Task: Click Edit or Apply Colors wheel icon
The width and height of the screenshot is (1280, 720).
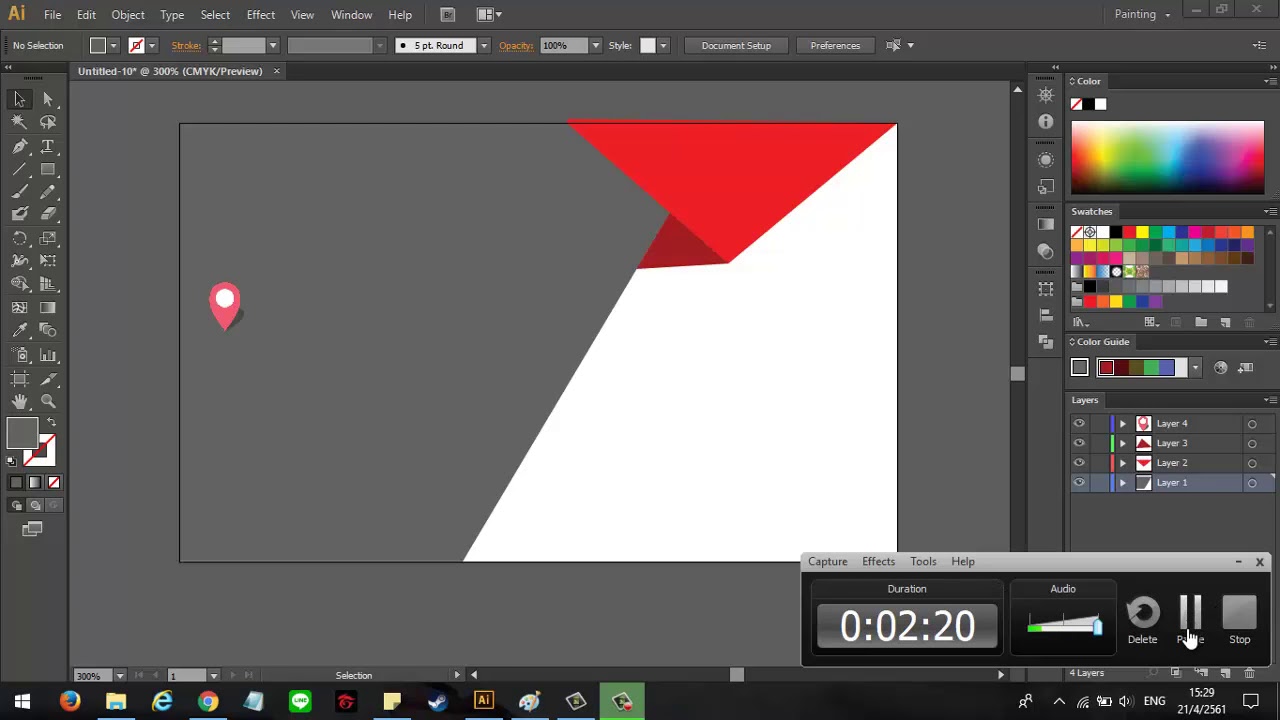Action: coord(1221,368)
